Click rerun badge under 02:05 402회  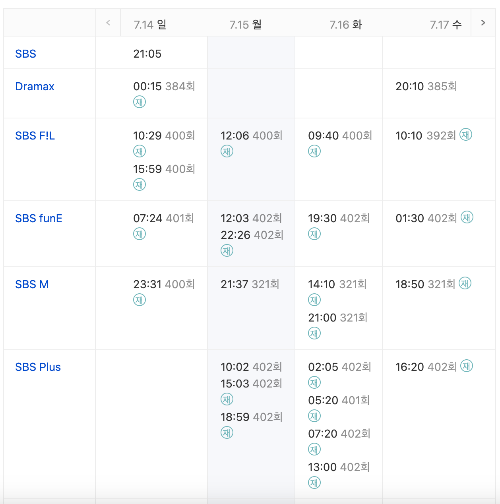[x=314, y=382]
